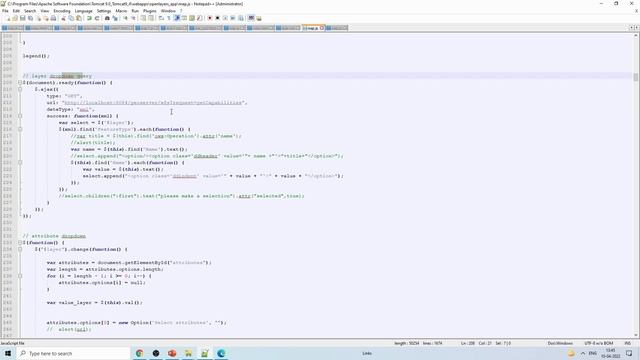Click the Ln Col Sel status entry
Screen dimensions: 640x360
[486, 343]
